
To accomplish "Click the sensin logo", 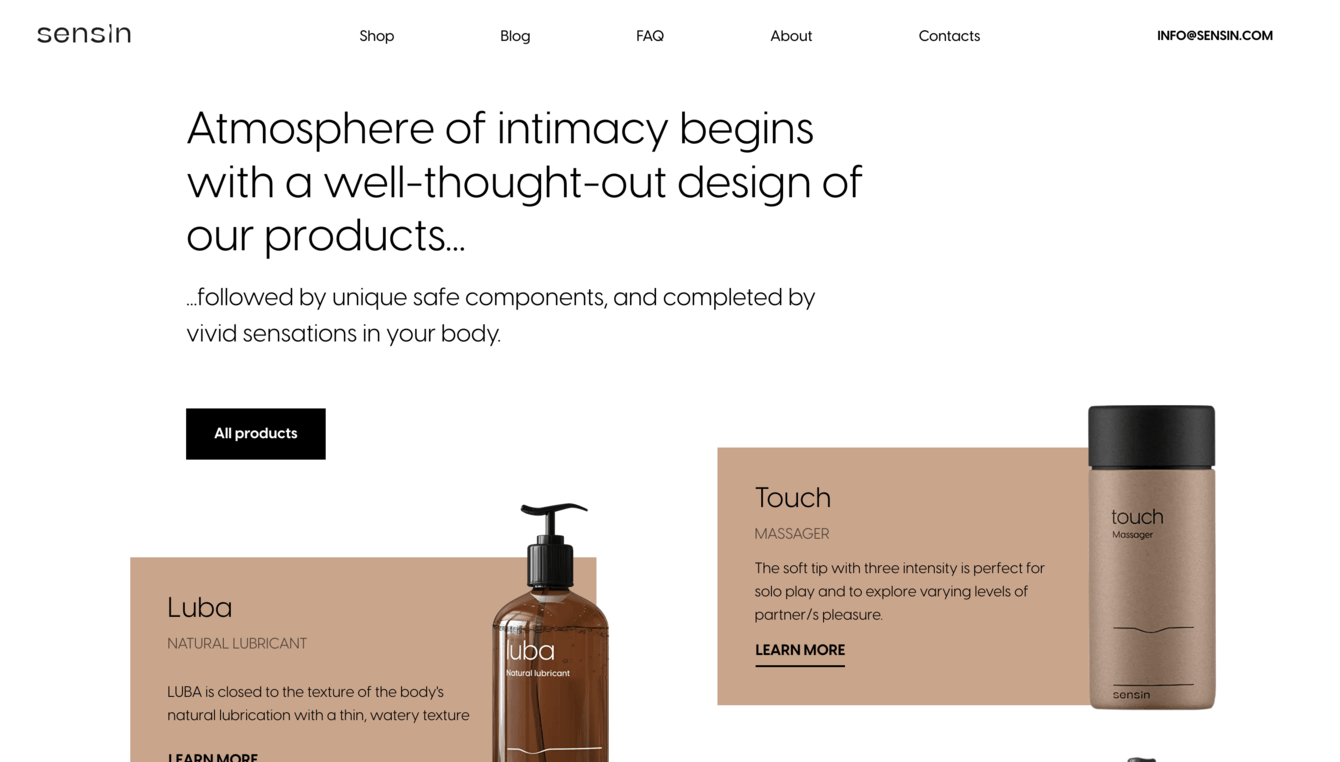I will pos(84,34).
